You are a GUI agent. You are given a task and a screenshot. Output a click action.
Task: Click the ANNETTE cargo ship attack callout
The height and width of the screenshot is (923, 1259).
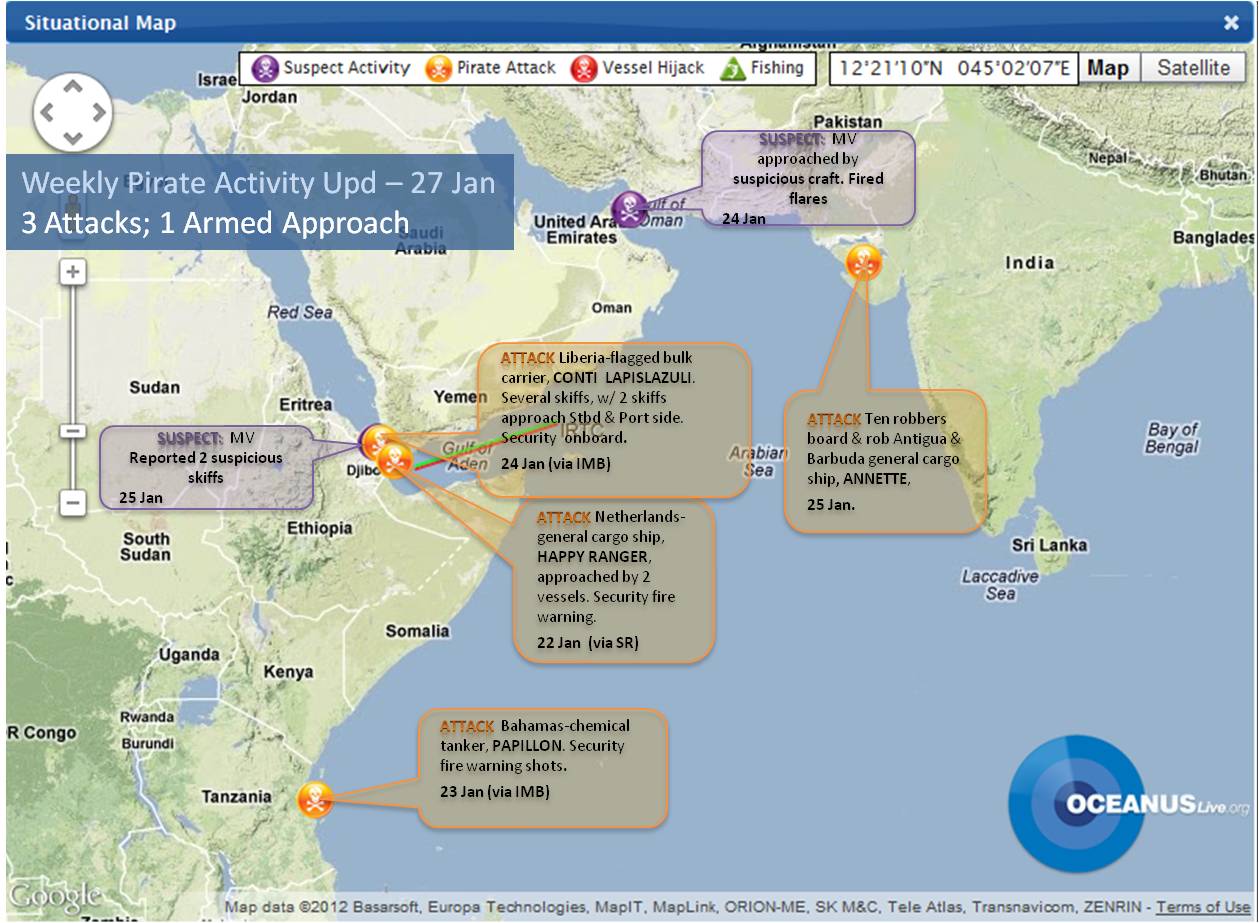tap(885, 460)
